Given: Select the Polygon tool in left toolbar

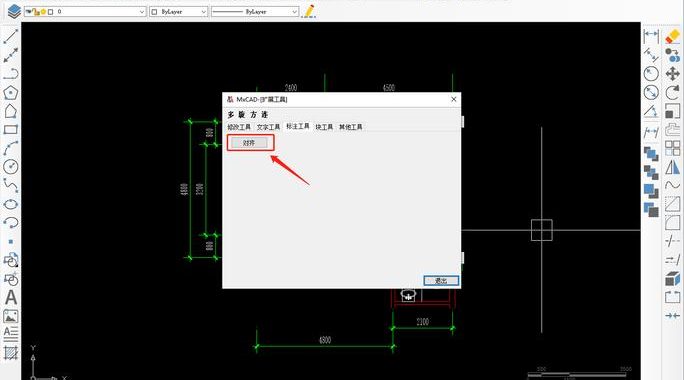Looking at the screenshot, I should pyautogui.click(x=10, y=93).
